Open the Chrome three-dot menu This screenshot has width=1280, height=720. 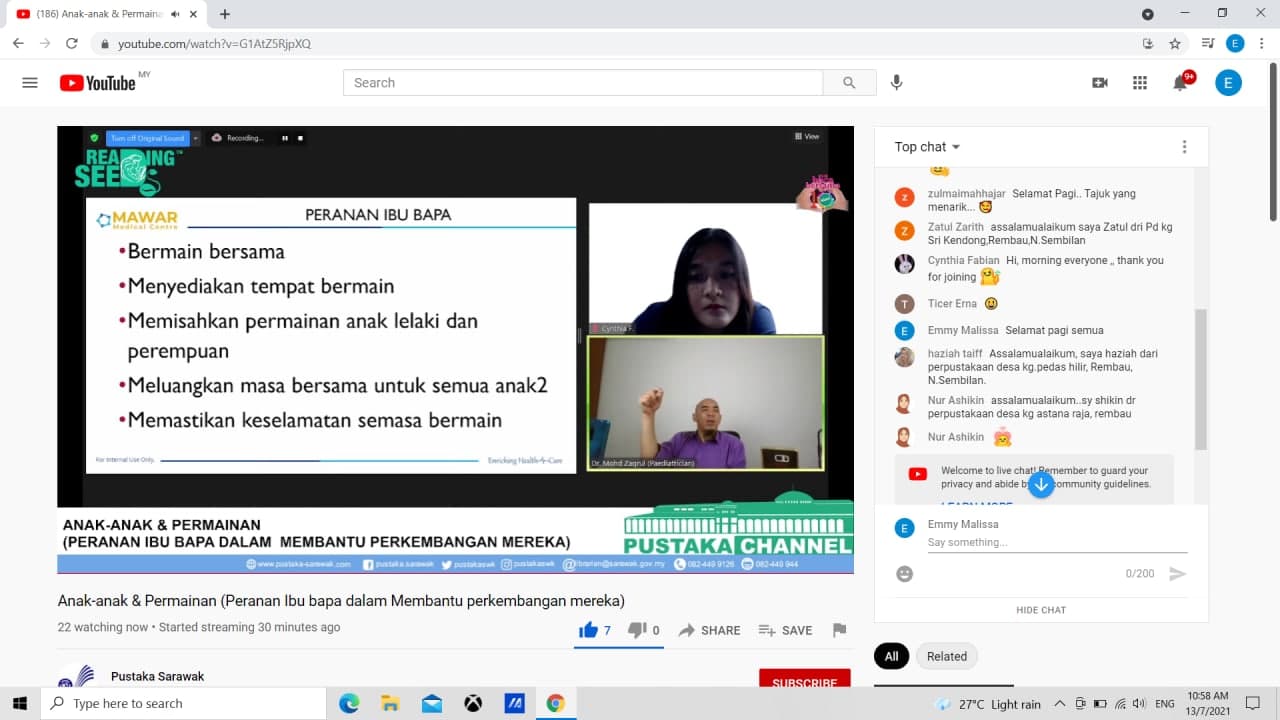pos(1262,44)
